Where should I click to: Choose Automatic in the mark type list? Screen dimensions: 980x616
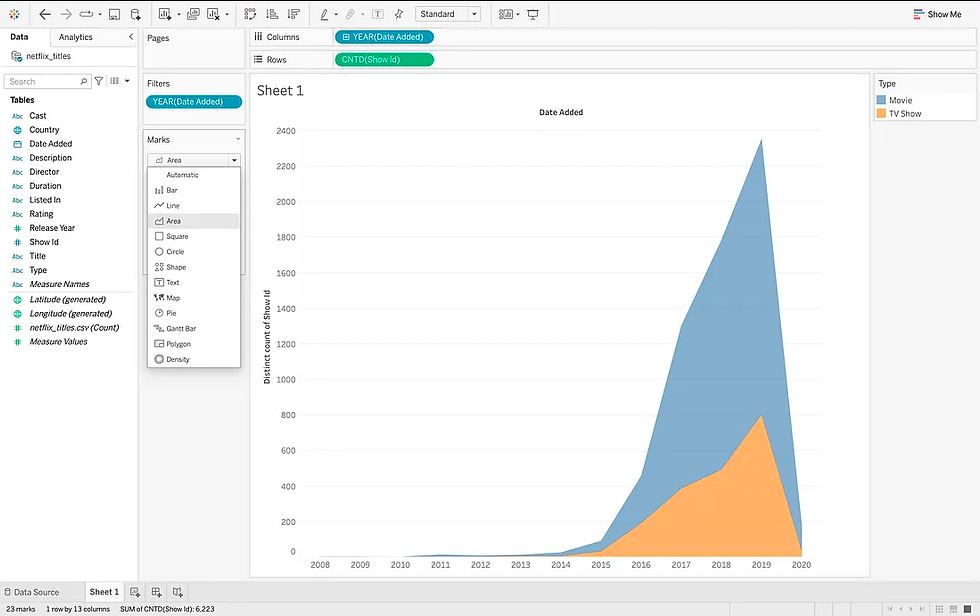pyautogui.click(x=194, y=175)
